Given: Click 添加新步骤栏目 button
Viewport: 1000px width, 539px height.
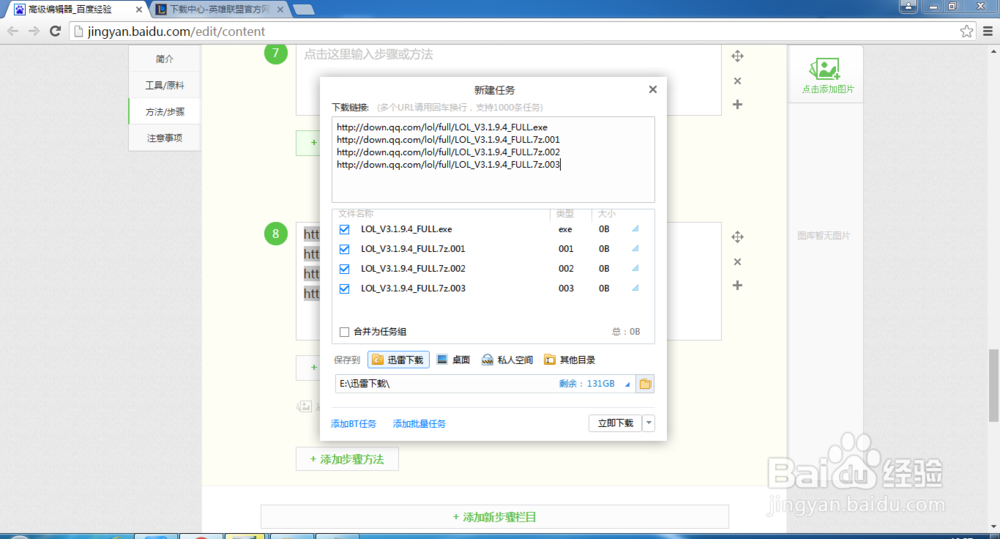Looking at the screenshot, I should tap(494, 517).
